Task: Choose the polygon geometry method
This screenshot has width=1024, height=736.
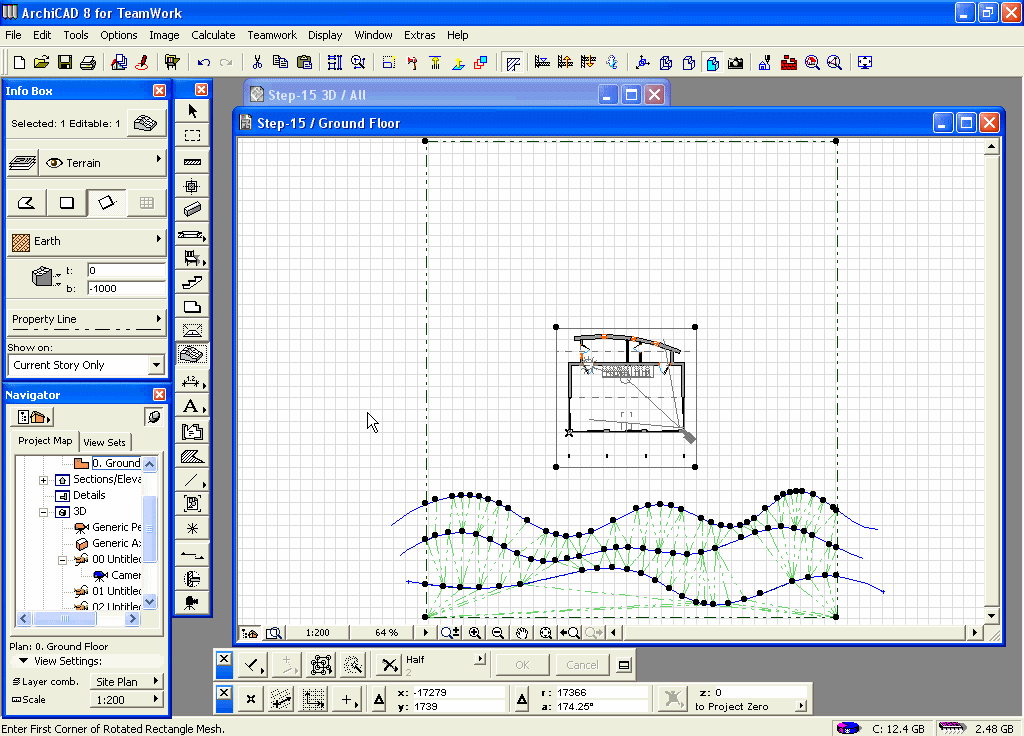Action: 27,203
